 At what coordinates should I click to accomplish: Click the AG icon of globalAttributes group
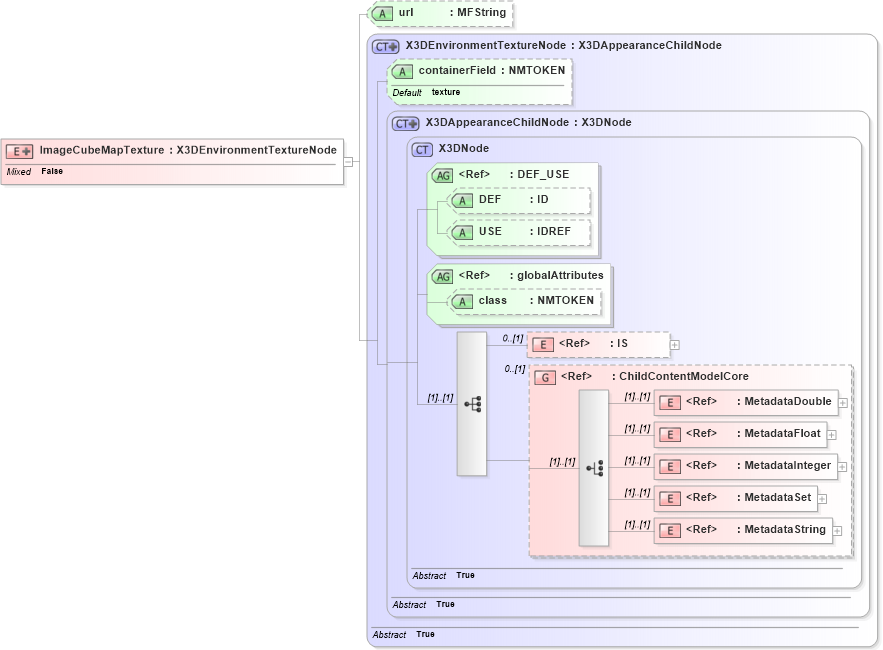(443, 277)
